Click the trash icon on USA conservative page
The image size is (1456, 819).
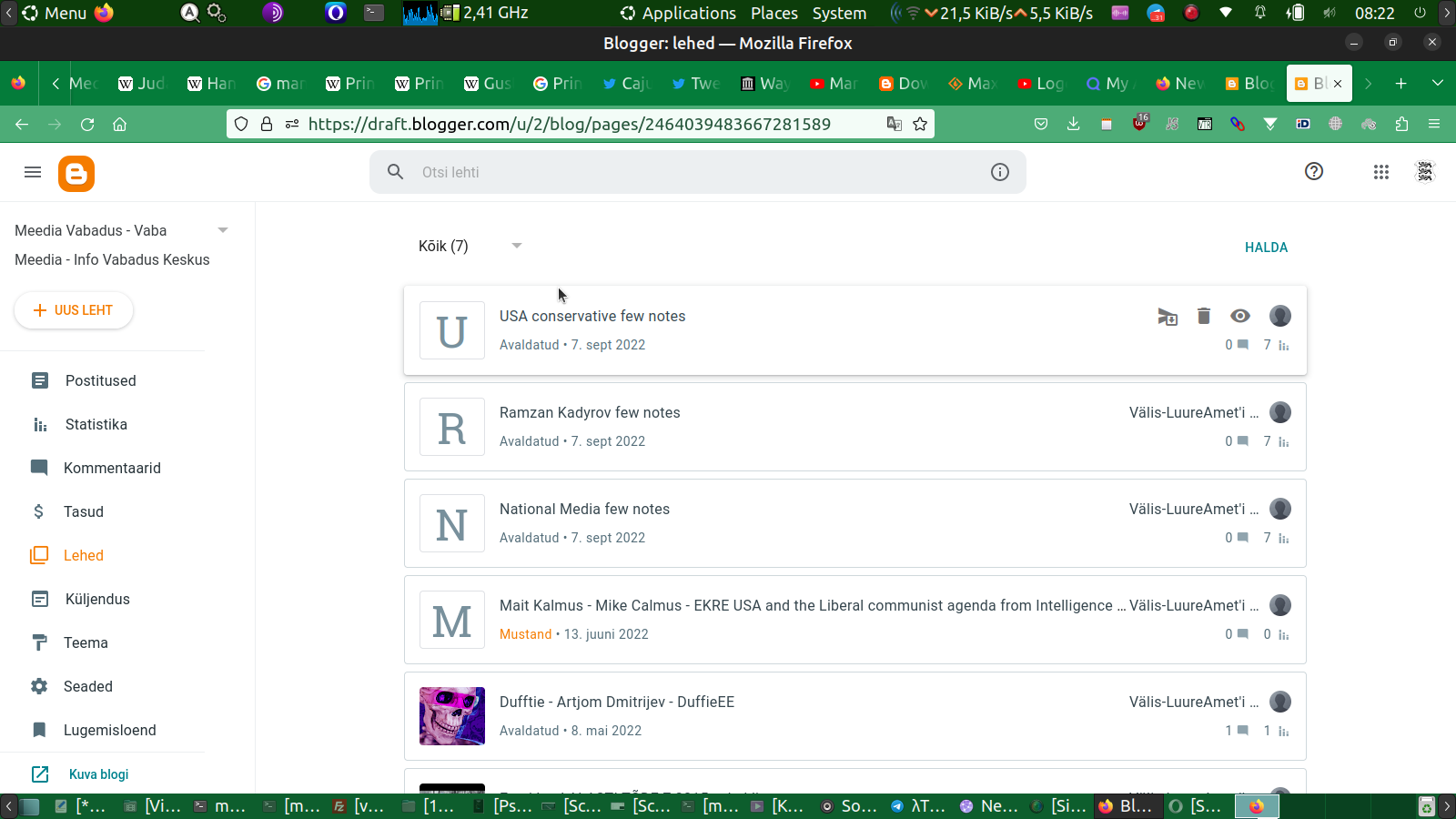1203,316
